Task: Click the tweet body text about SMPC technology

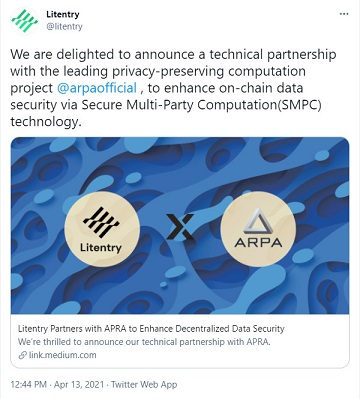Action: coord(173,88)
